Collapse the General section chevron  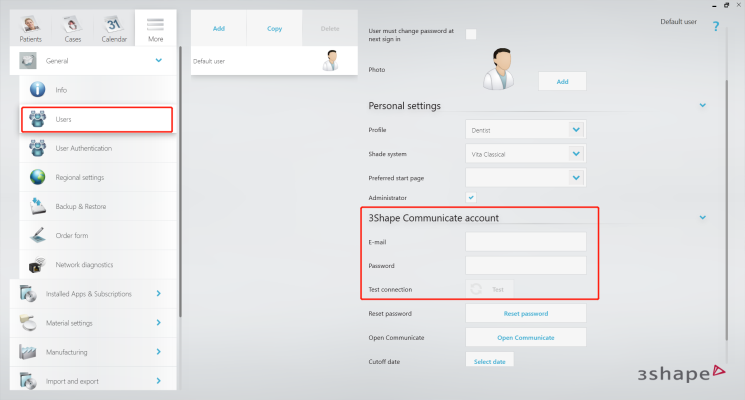[x=159, y=60]
